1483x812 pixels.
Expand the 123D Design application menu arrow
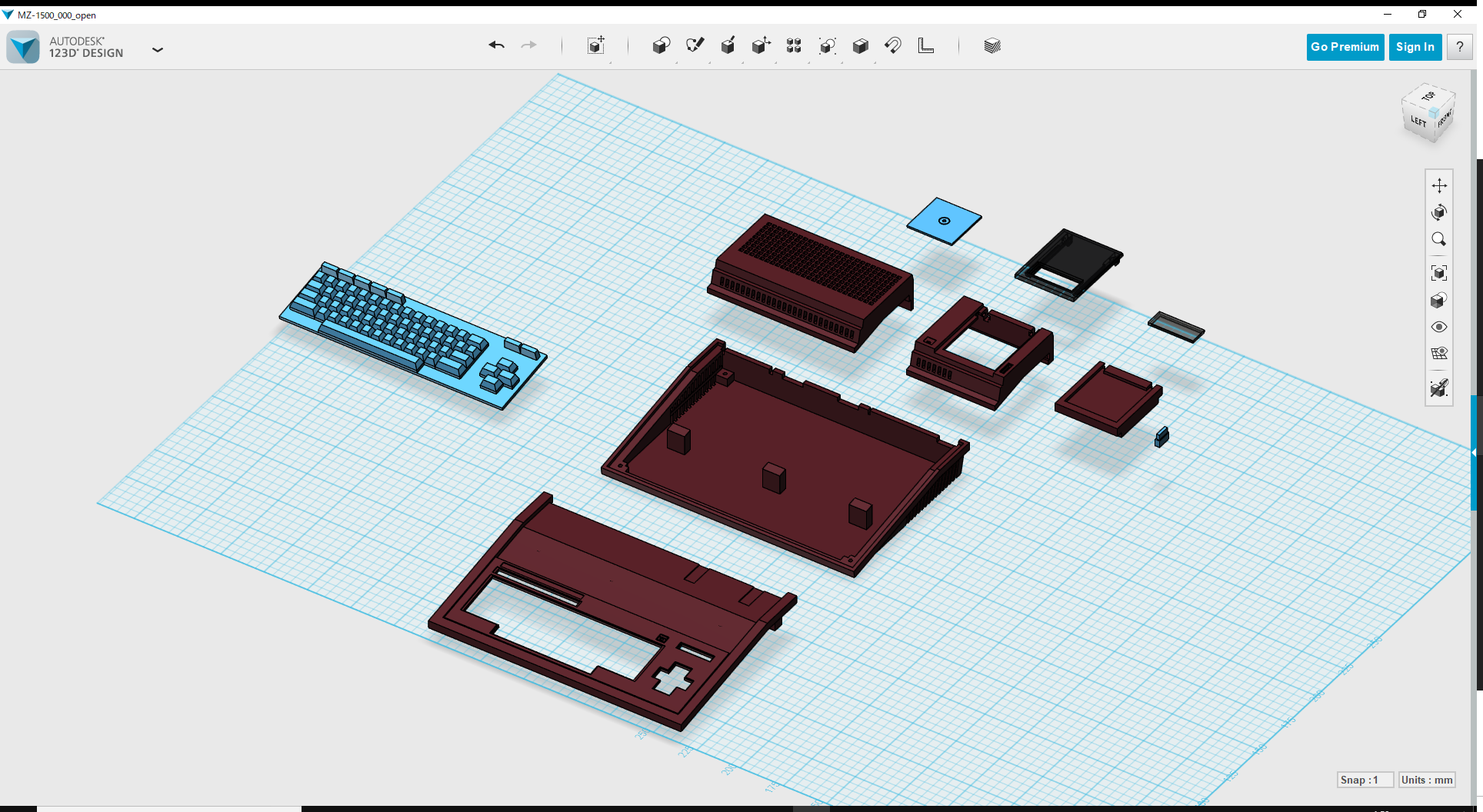(x=158, y=50)
